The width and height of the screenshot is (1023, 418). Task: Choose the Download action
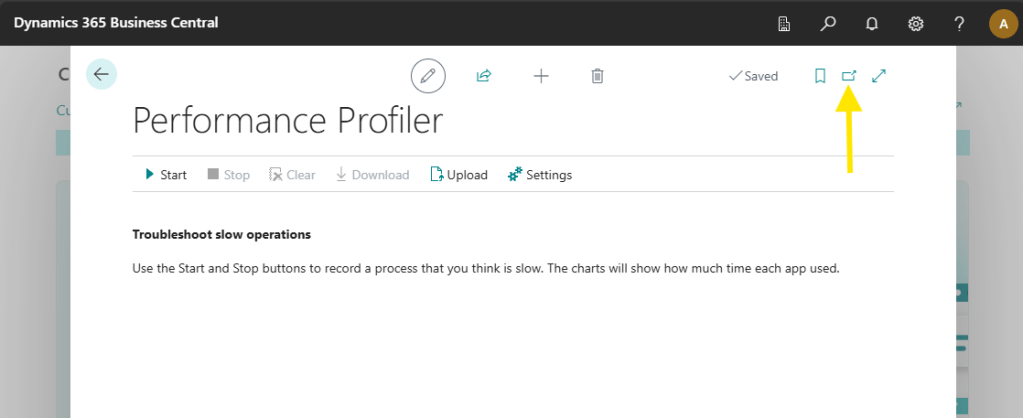coord(371,175)
